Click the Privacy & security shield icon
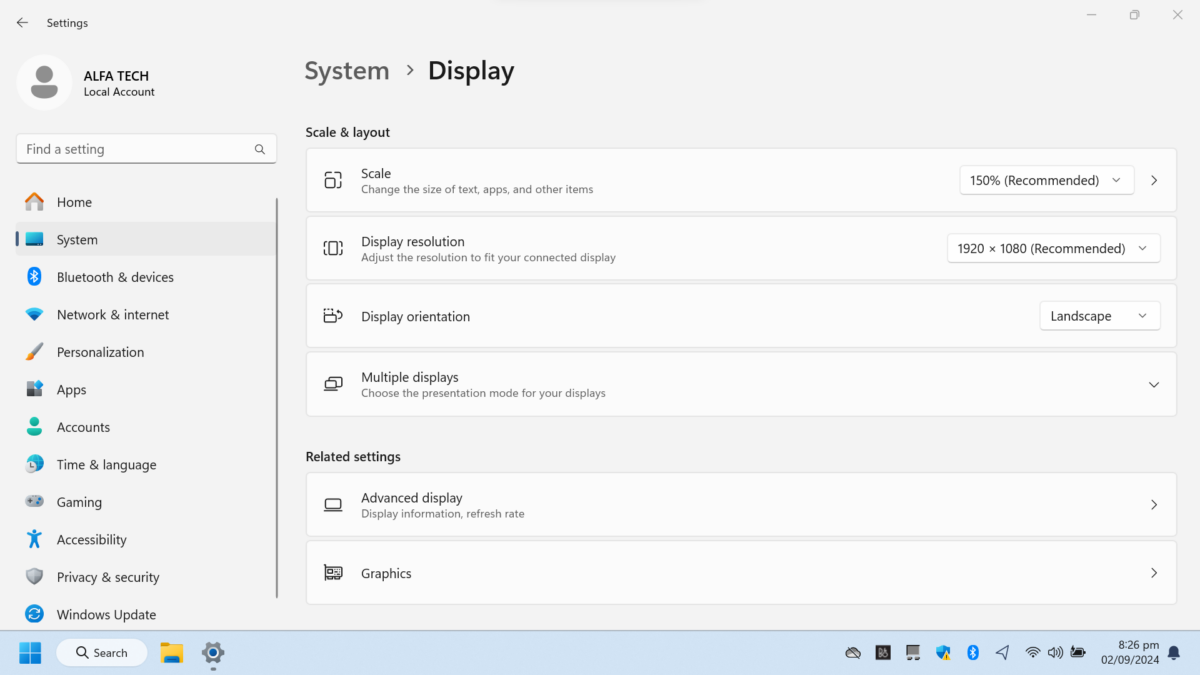The height and width of the screenshot is (675, 1200). pos(34,577)
